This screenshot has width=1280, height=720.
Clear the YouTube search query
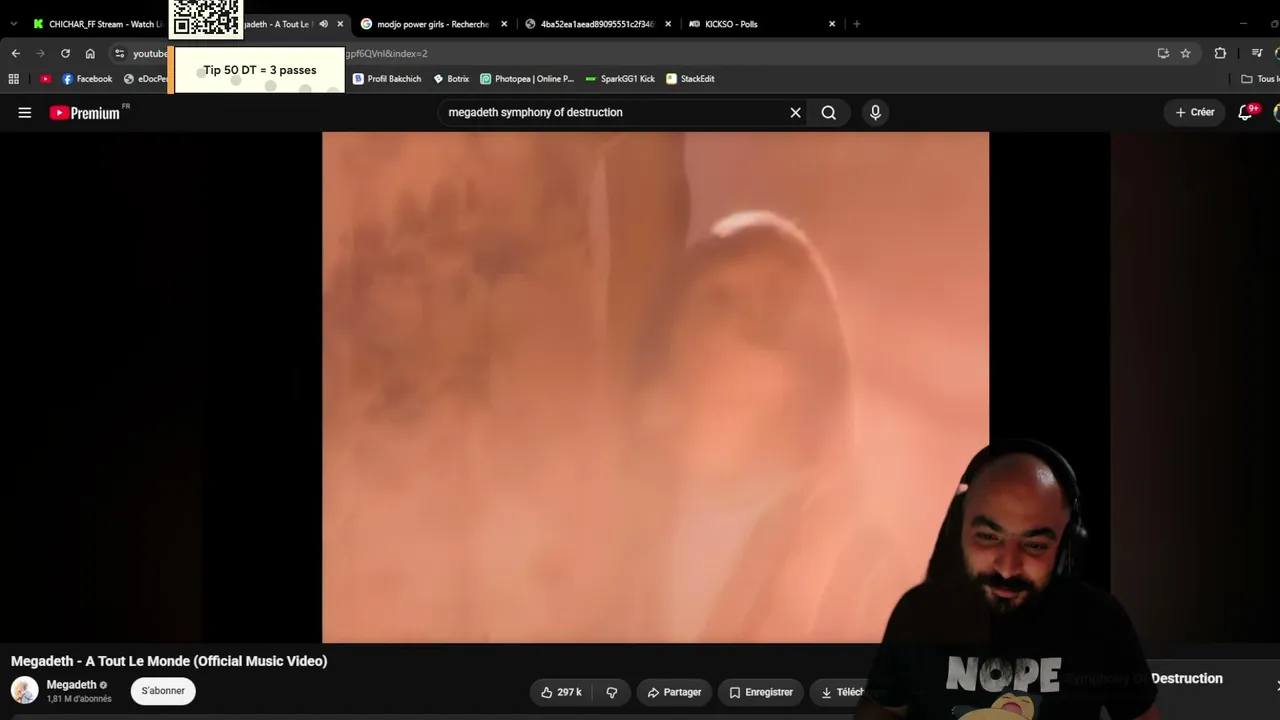click(x=795, y=113)
